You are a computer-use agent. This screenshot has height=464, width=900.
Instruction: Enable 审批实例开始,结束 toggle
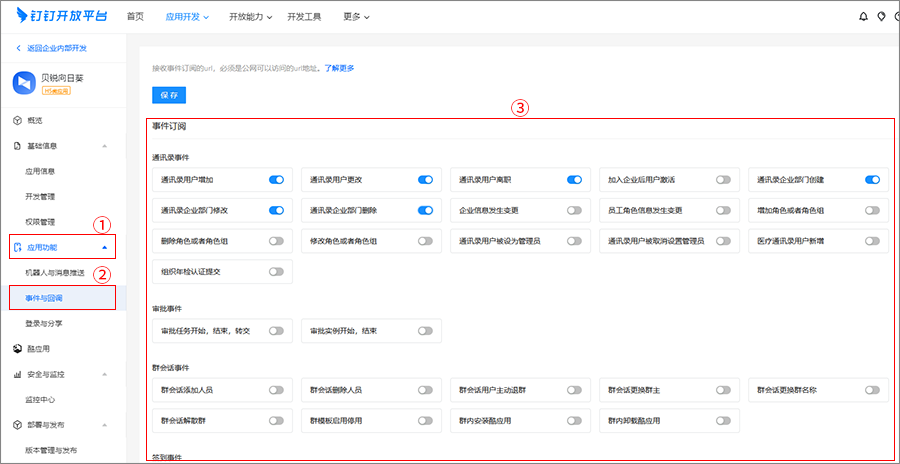pyautogui.click(x=425, y=331)
